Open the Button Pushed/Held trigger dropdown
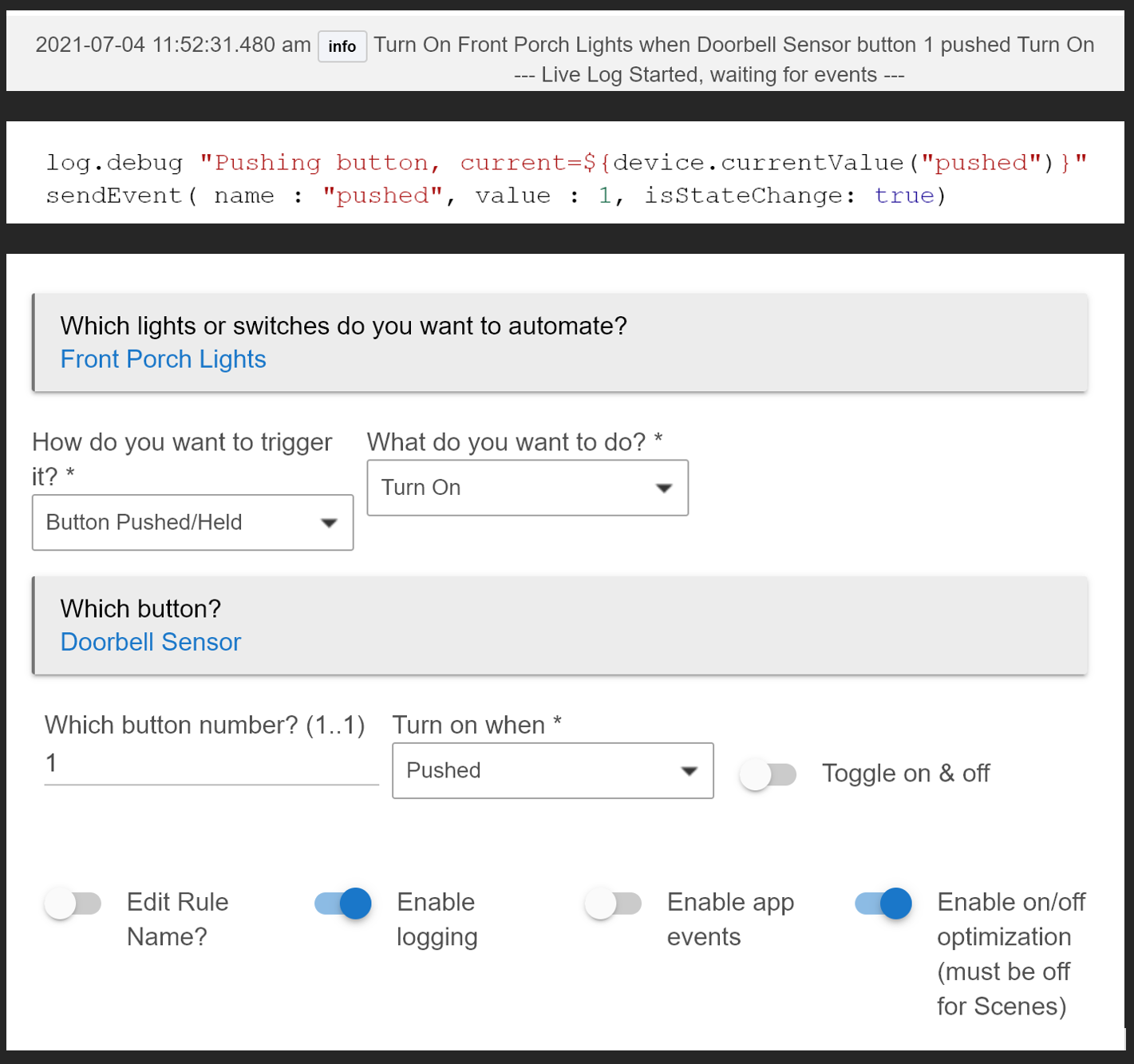This screenshot has height=1064, width=1134. click(192, 523)
